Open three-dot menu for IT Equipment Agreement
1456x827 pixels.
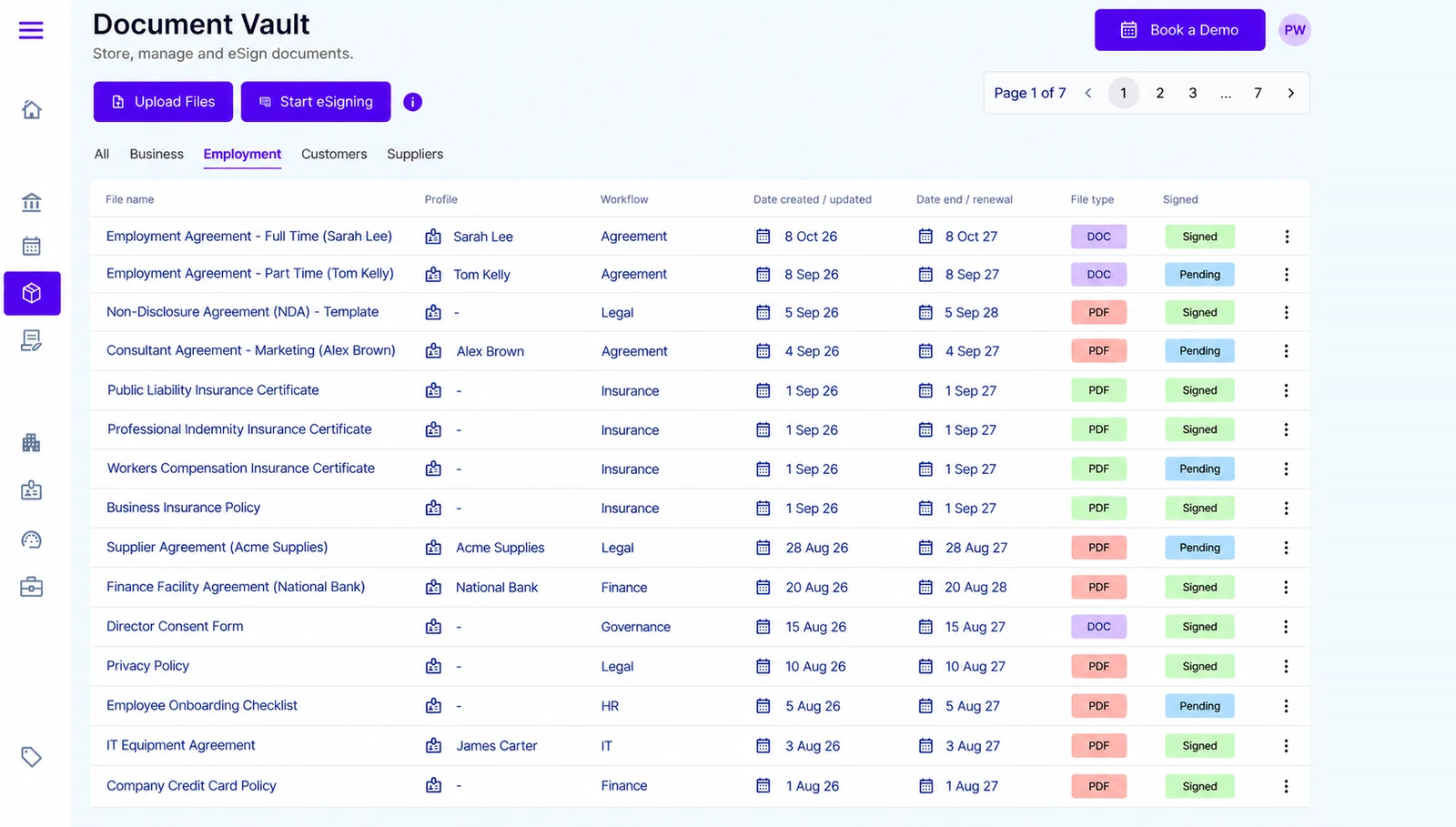click(x=1287, y=746)
